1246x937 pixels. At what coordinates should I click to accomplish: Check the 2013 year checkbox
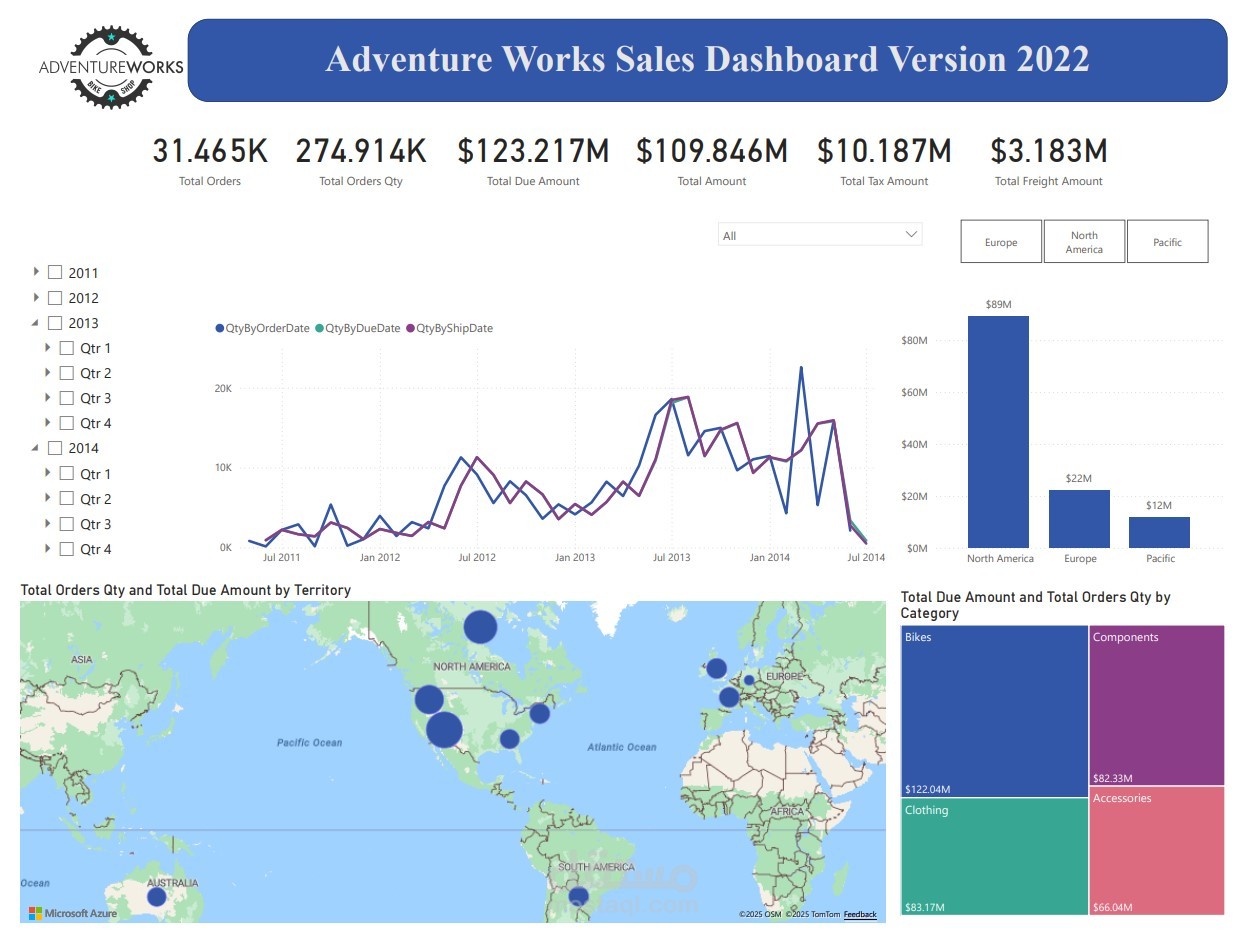[x=55, y=322]
